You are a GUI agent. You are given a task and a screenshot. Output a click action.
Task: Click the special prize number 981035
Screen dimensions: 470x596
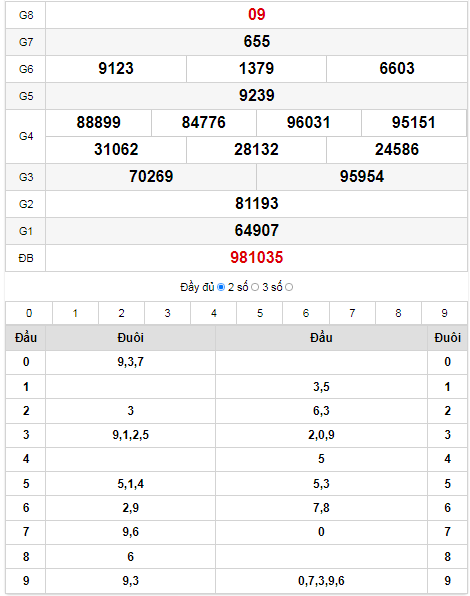coord(256,258)
